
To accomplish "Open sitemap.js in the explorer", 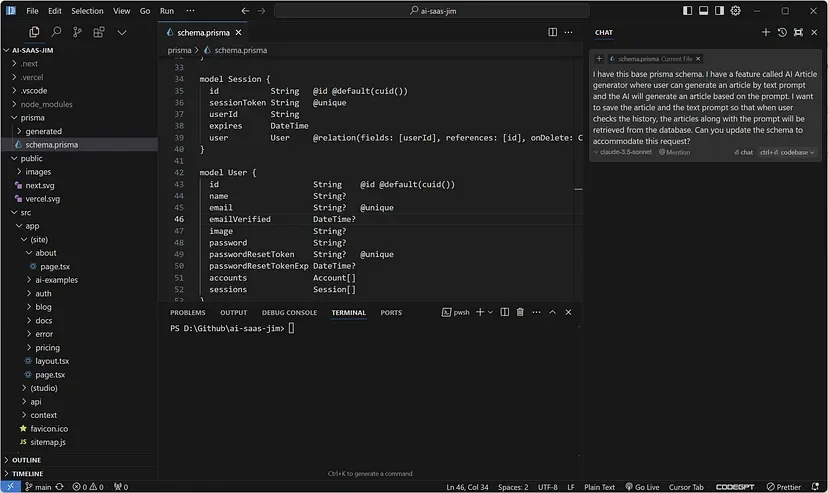I will coord(48,441).
